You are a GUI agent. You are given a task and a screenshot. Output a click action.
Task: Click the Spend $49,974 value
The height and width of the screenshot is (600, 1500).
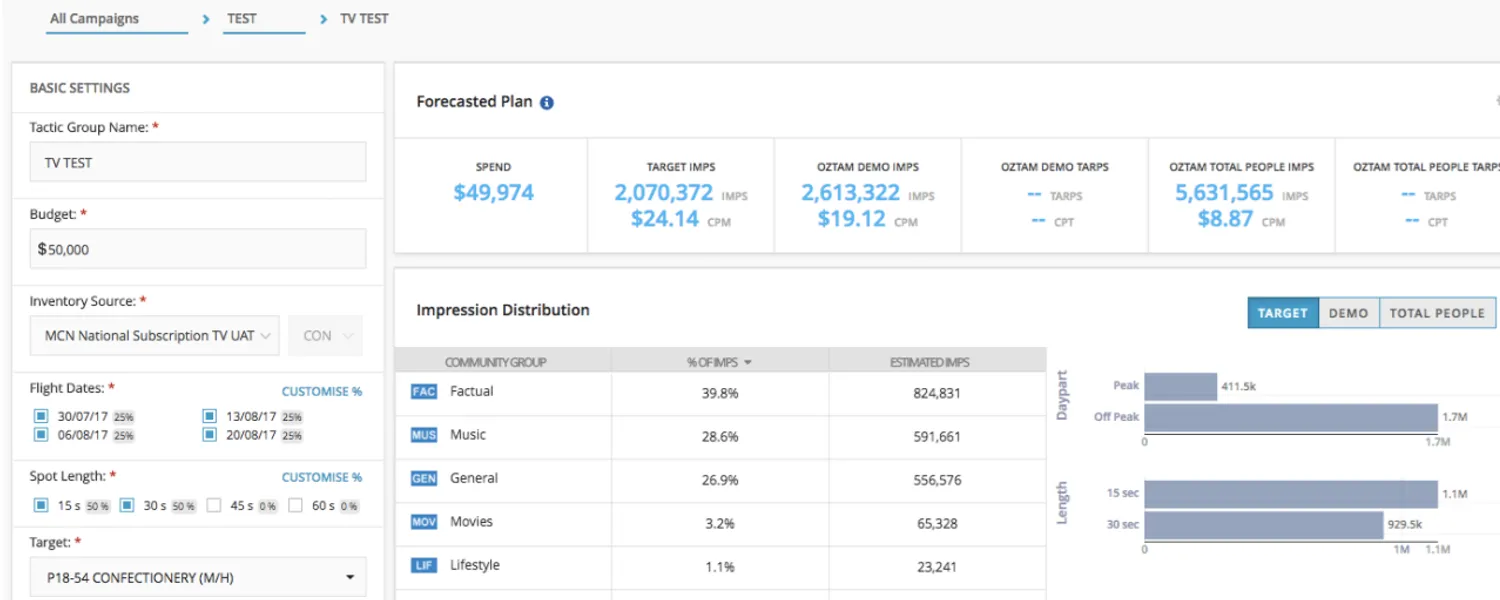point(493,193)
